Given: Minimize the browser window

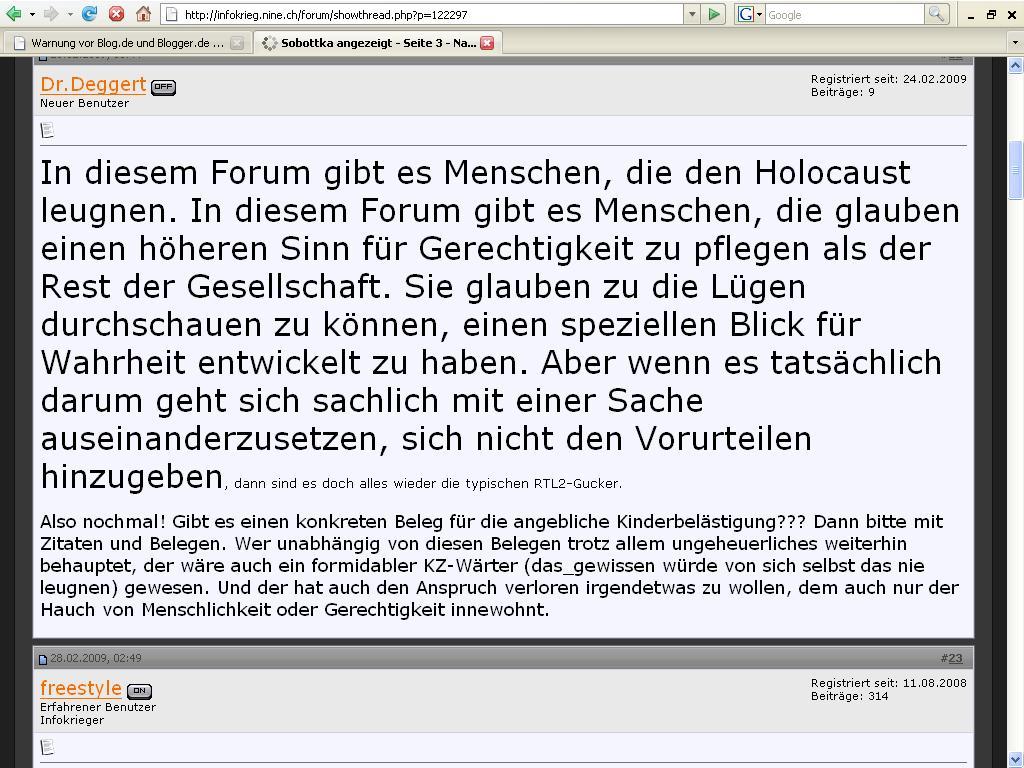Looking at the screenshot, I should pyautogui.click(x=970, y=15).
